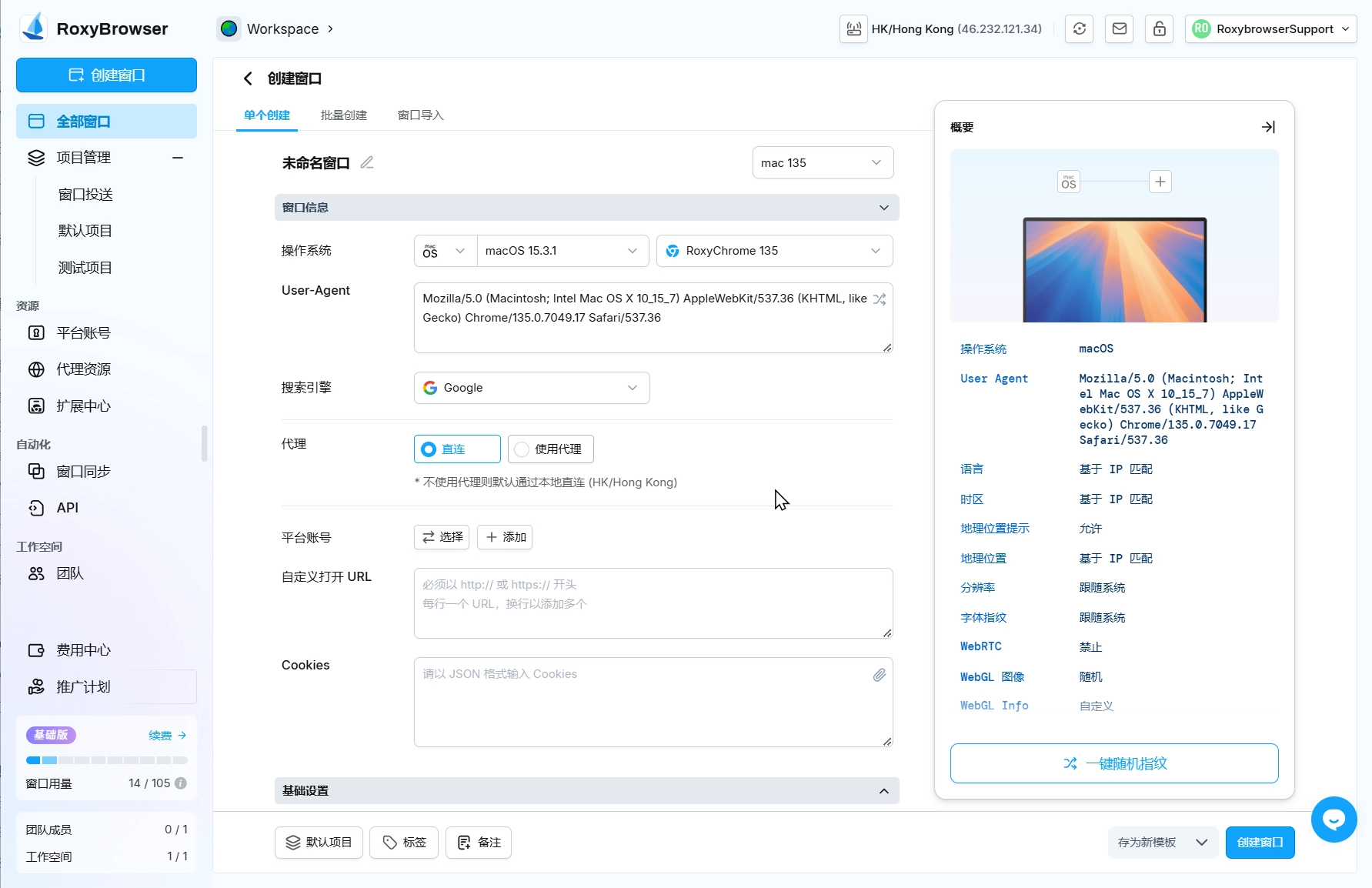Screen dimensions: 1372x888
Task: Switch to the 窗口导入 tab
Action: (420, 115)
